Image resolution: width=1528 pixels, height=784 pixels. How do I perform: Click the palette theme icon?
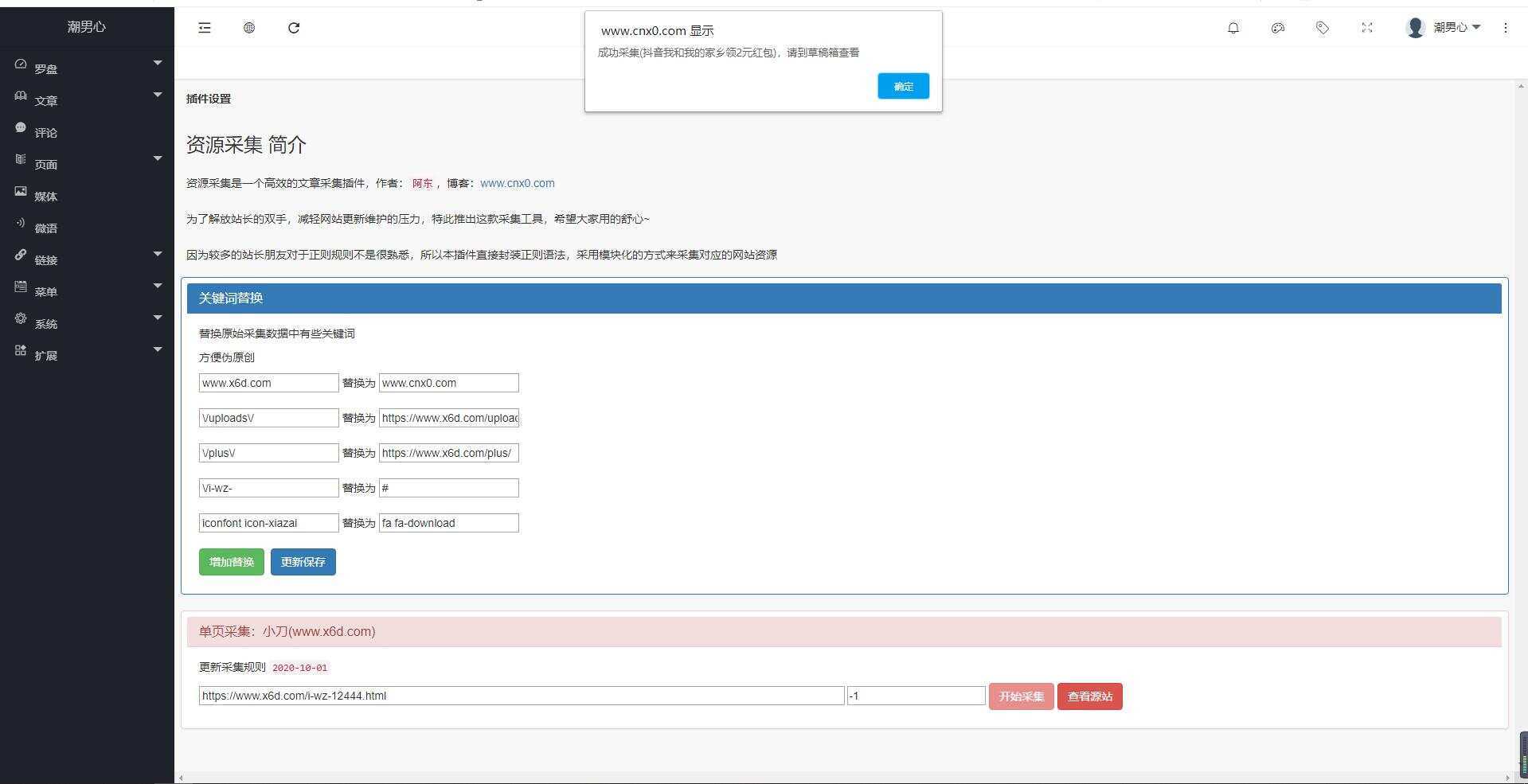pyautogui.click(x=1277, y=27)
